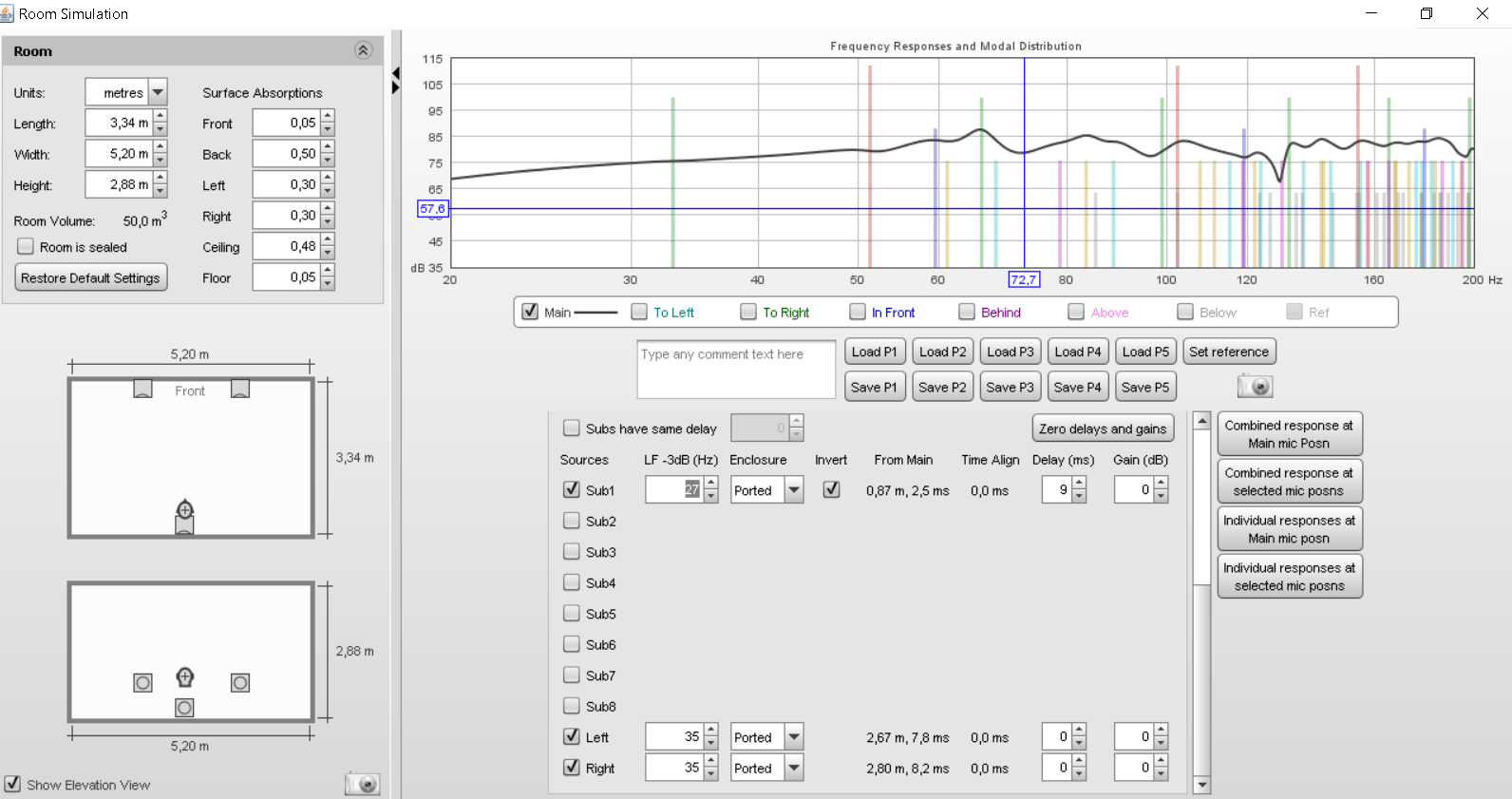Select the listener head icon in the plan view

coord(185,510)
